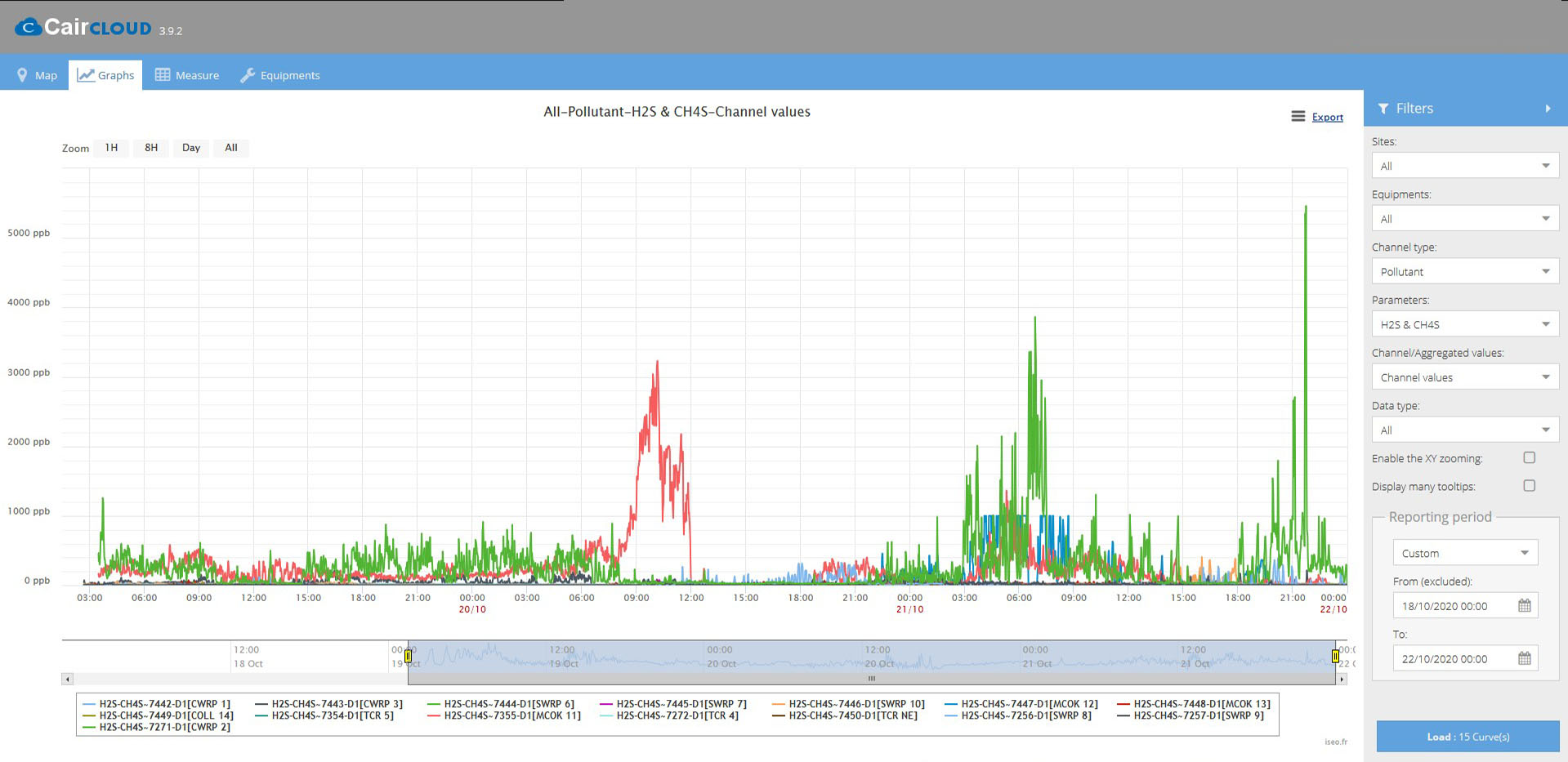This screenshot has height=762, width=1568.
Task: Toggle legend H2S-CH4S-7257-D1[SWRP 9]
Action: point(1191,715)
